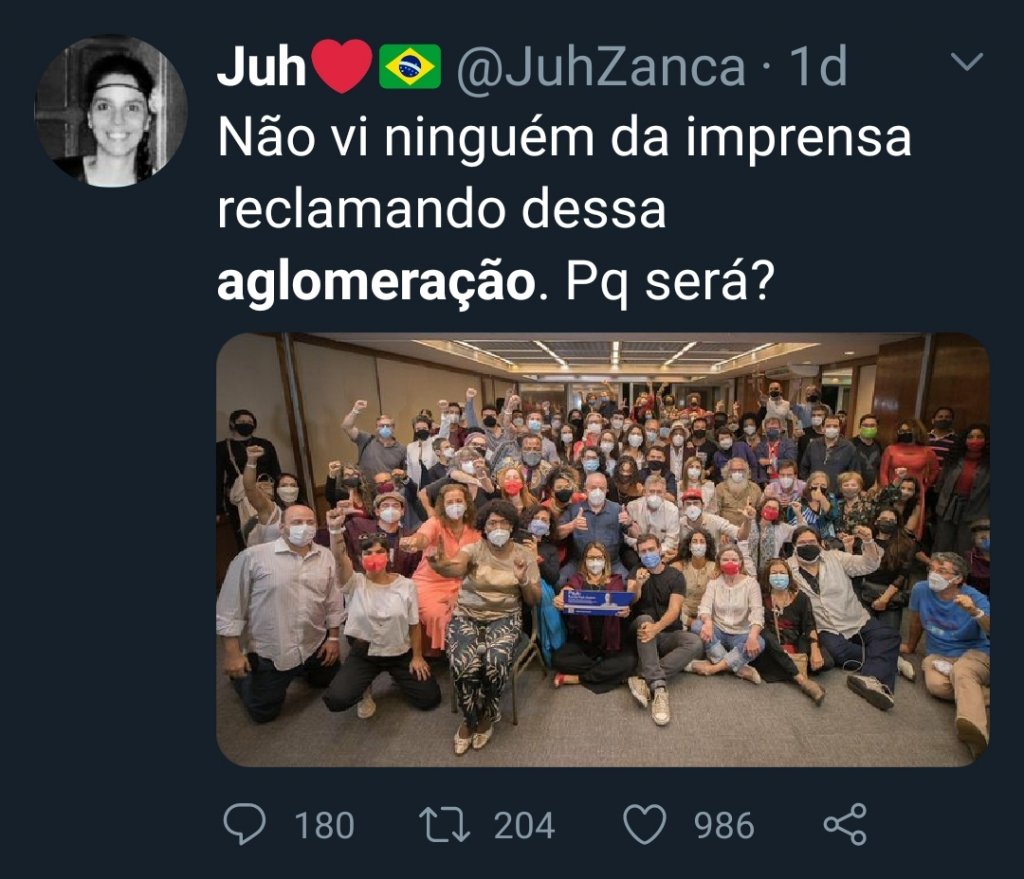Expand the tweet options chevron
The image size is (1024, 879).
tap(967, 61)
